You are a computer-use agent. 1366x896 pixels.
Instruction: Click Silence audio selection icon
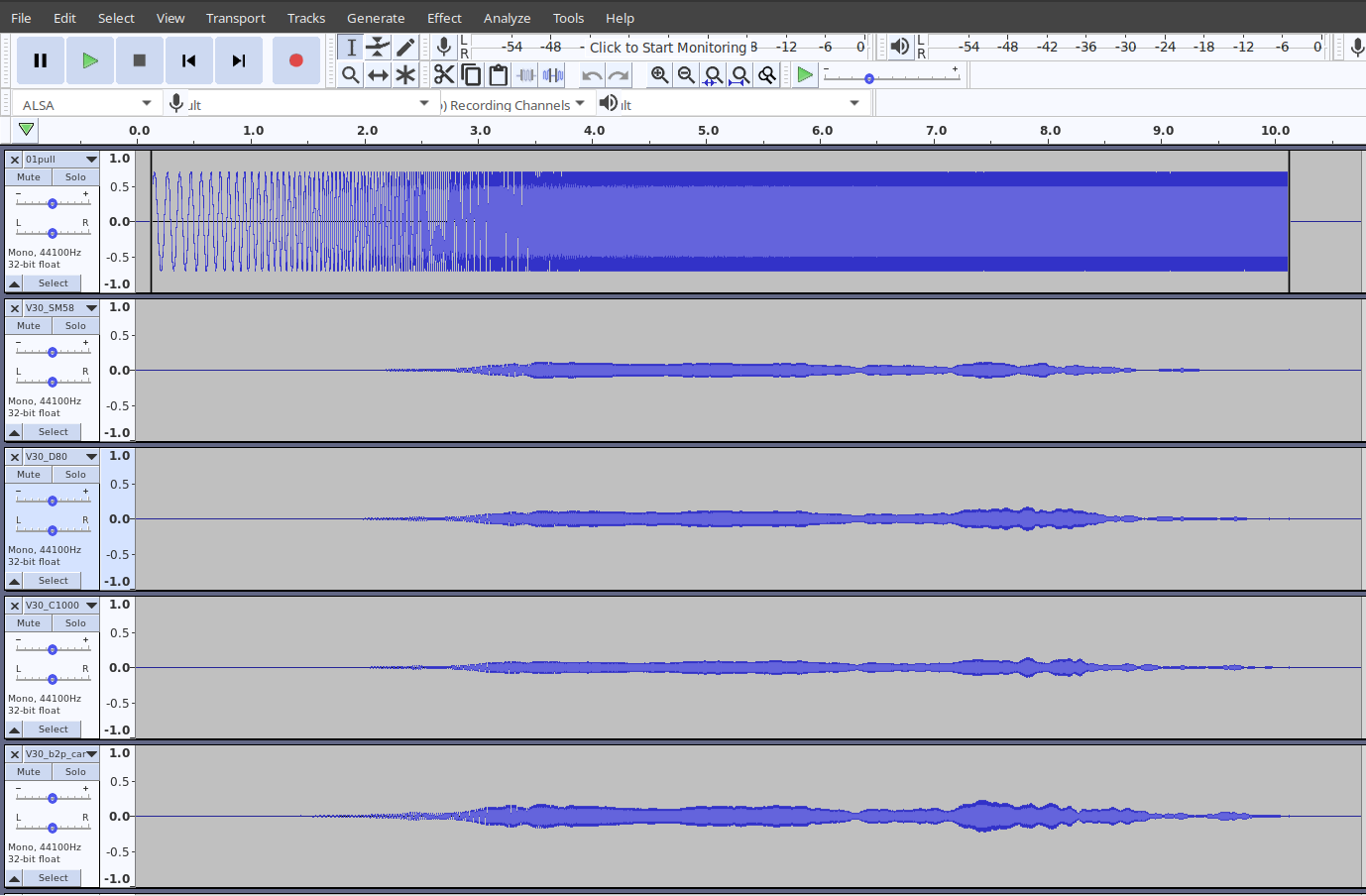point(553,74)
